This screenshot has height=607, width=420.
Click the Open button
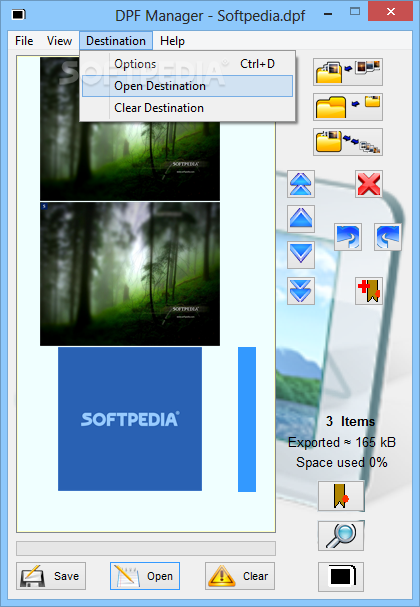145,576
